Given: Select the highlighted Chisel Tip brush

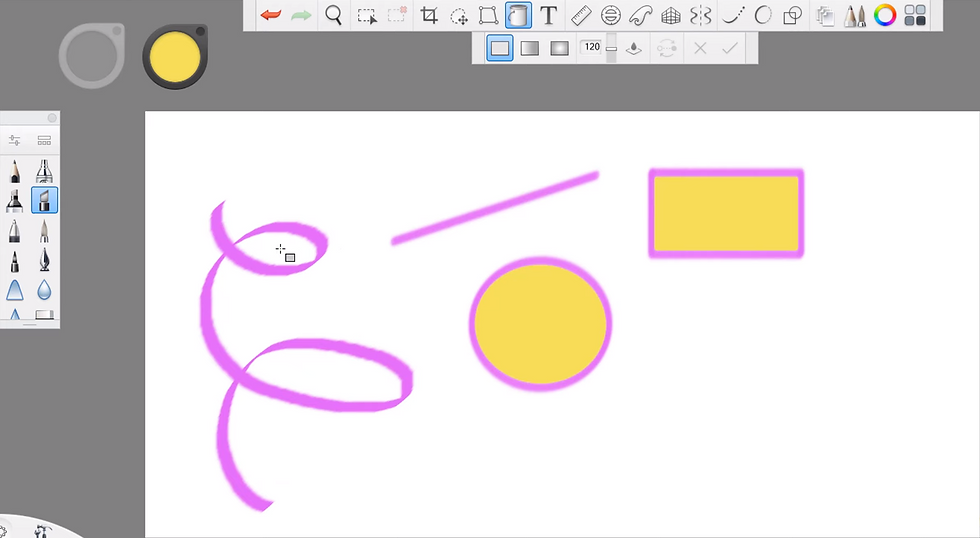Looking at the screenshot, I should pos(44,201).
